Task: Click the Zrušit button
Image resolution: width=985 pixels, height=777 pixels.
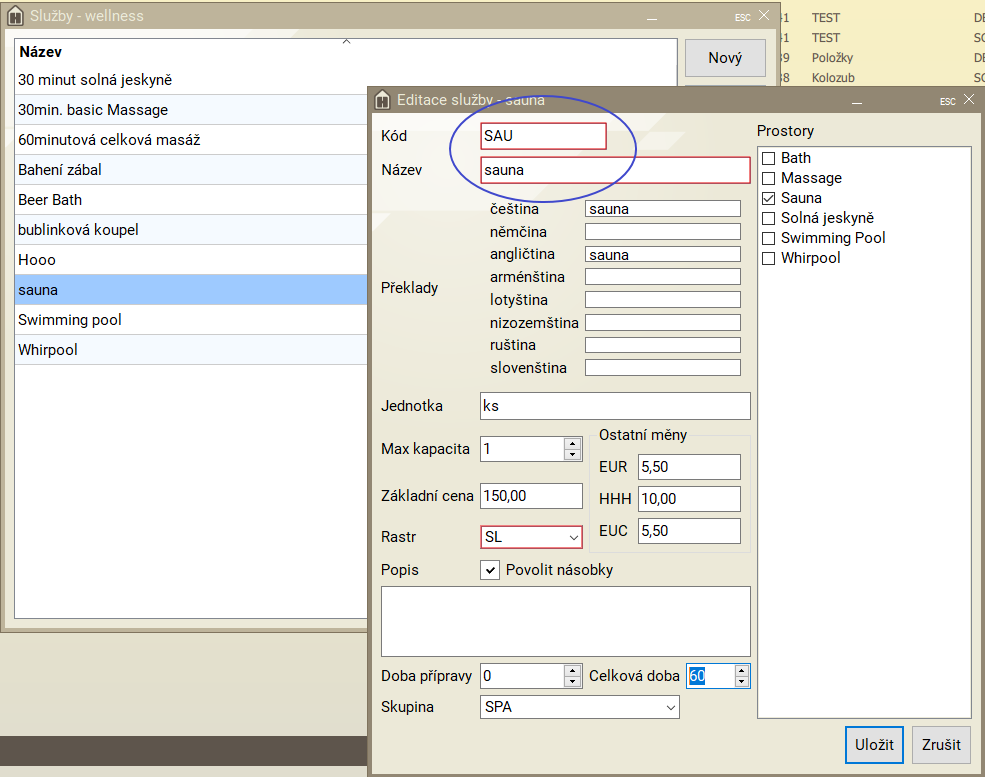Action: [x=941, y=745]
